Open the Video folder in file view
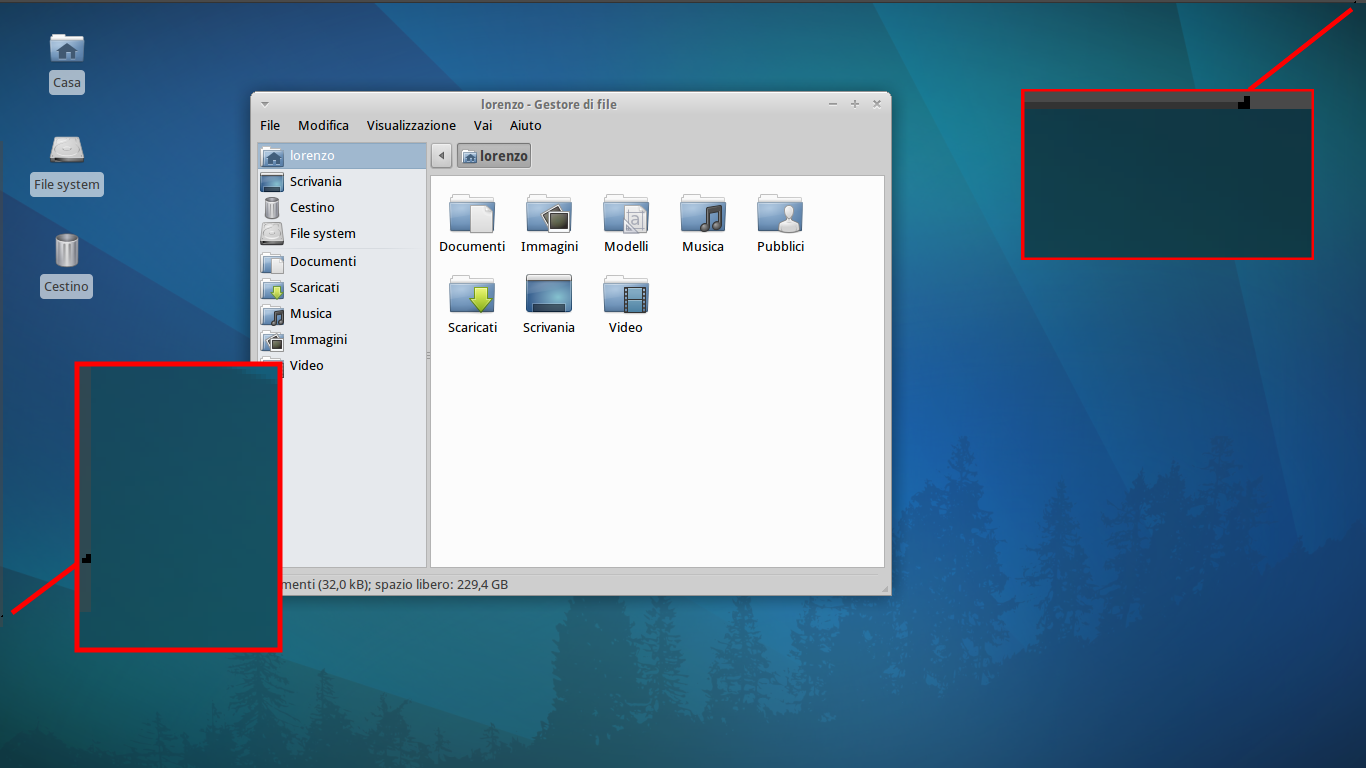 pyautogui.click(x=626, y=296)
